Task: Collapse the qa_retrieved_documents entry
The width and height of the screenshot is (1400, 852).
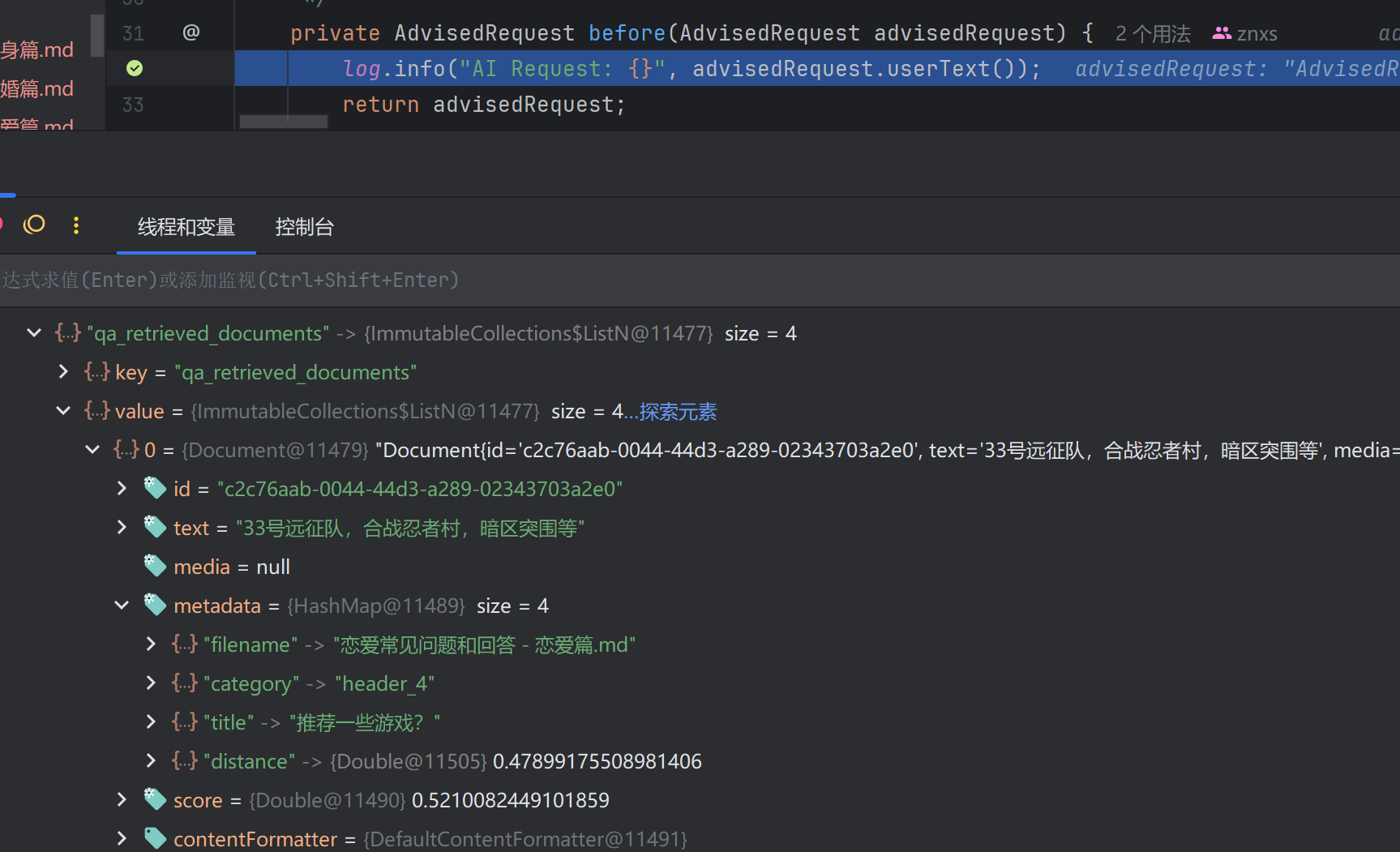Action: [34, 332]
